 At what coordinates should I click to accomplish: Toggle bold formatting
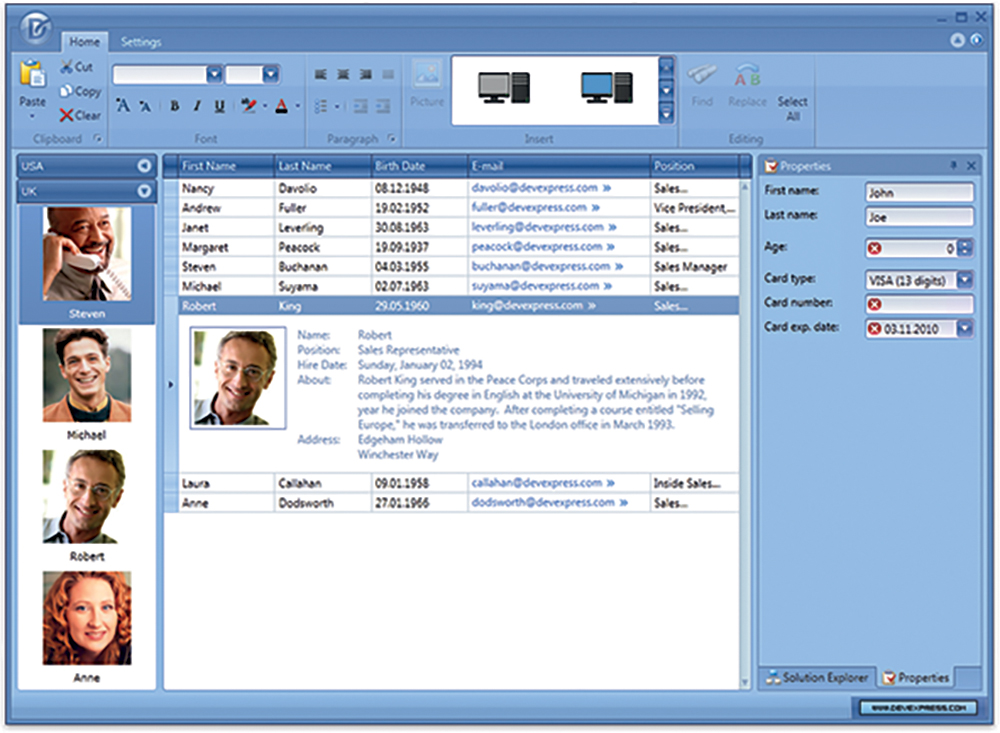(174, 106)
